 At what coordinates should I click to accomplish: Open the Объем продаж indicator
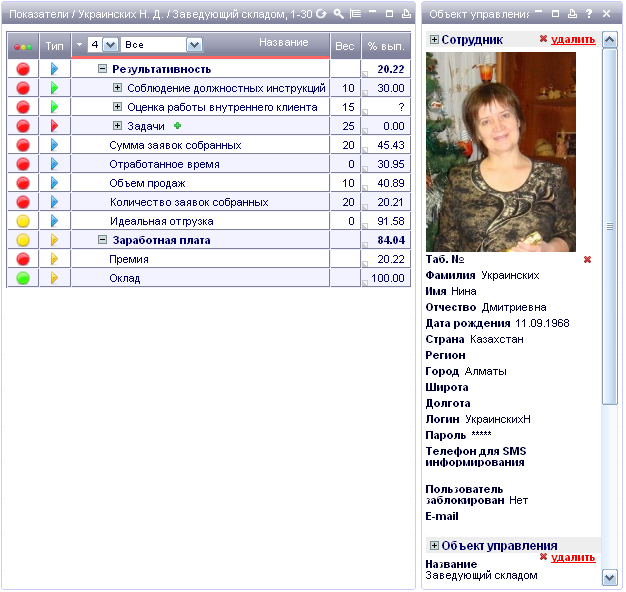click(147, 183)
